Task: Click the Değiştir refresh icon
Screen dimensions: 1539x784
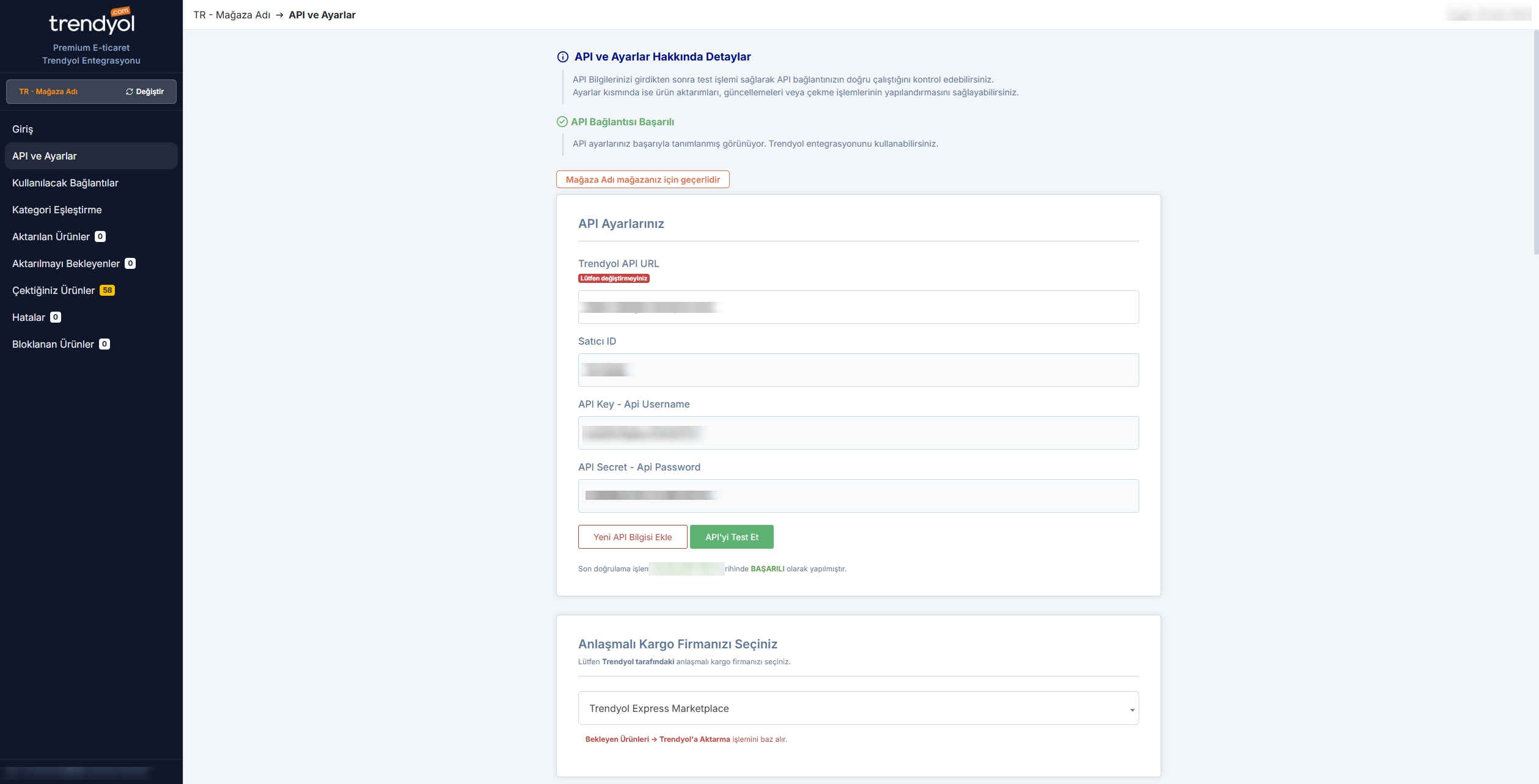Action: pyautogui.click(x=130, y=92)
